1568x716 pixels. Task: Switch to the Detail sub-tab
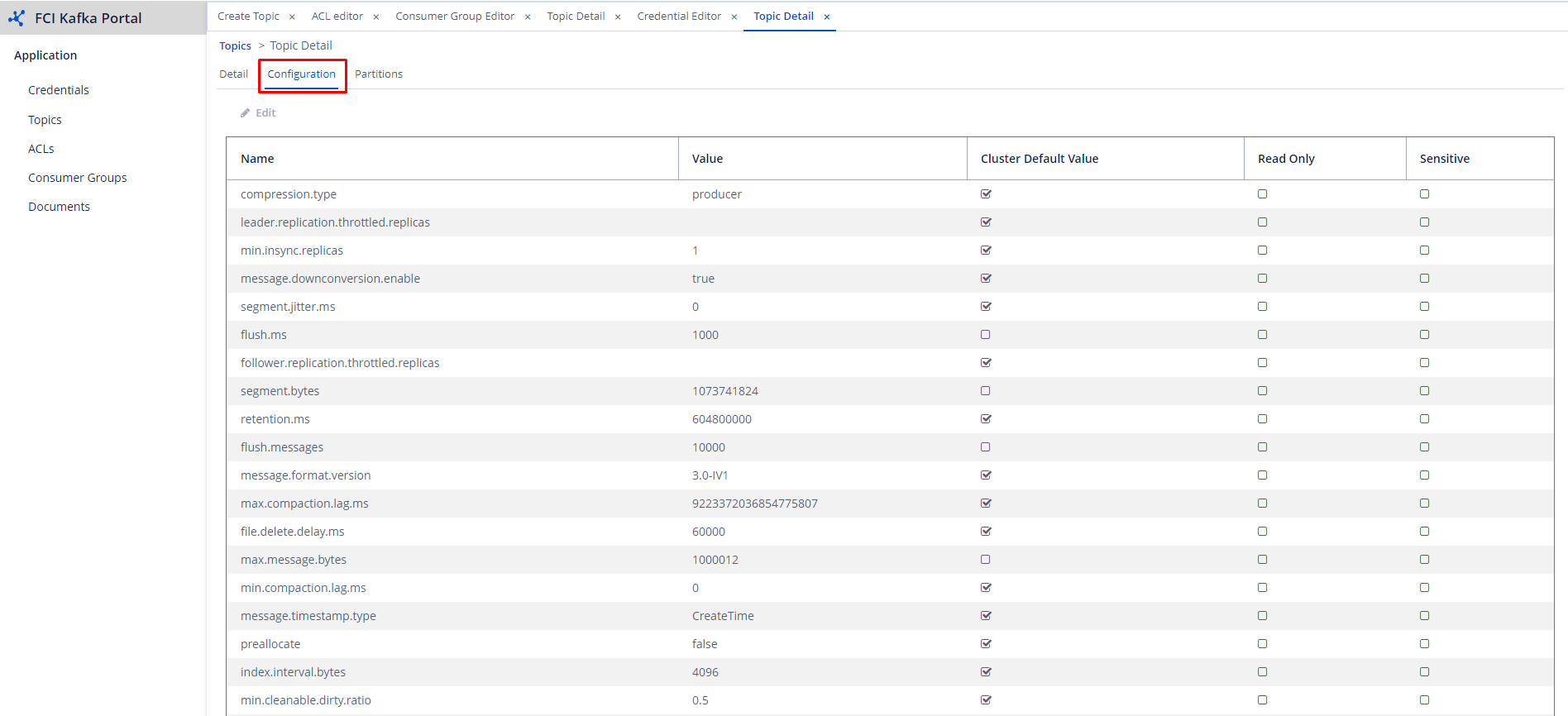(233, 74)
